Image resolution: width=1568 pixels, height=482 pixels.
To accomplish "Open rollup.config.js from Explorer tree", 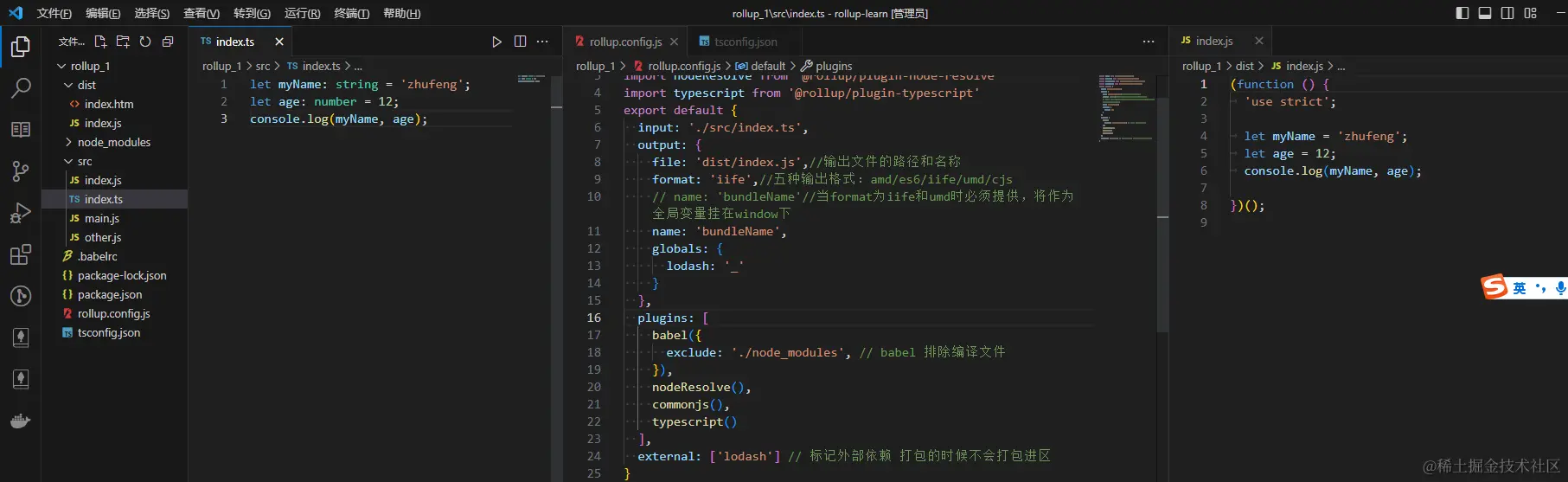I will tap(115, 313).
